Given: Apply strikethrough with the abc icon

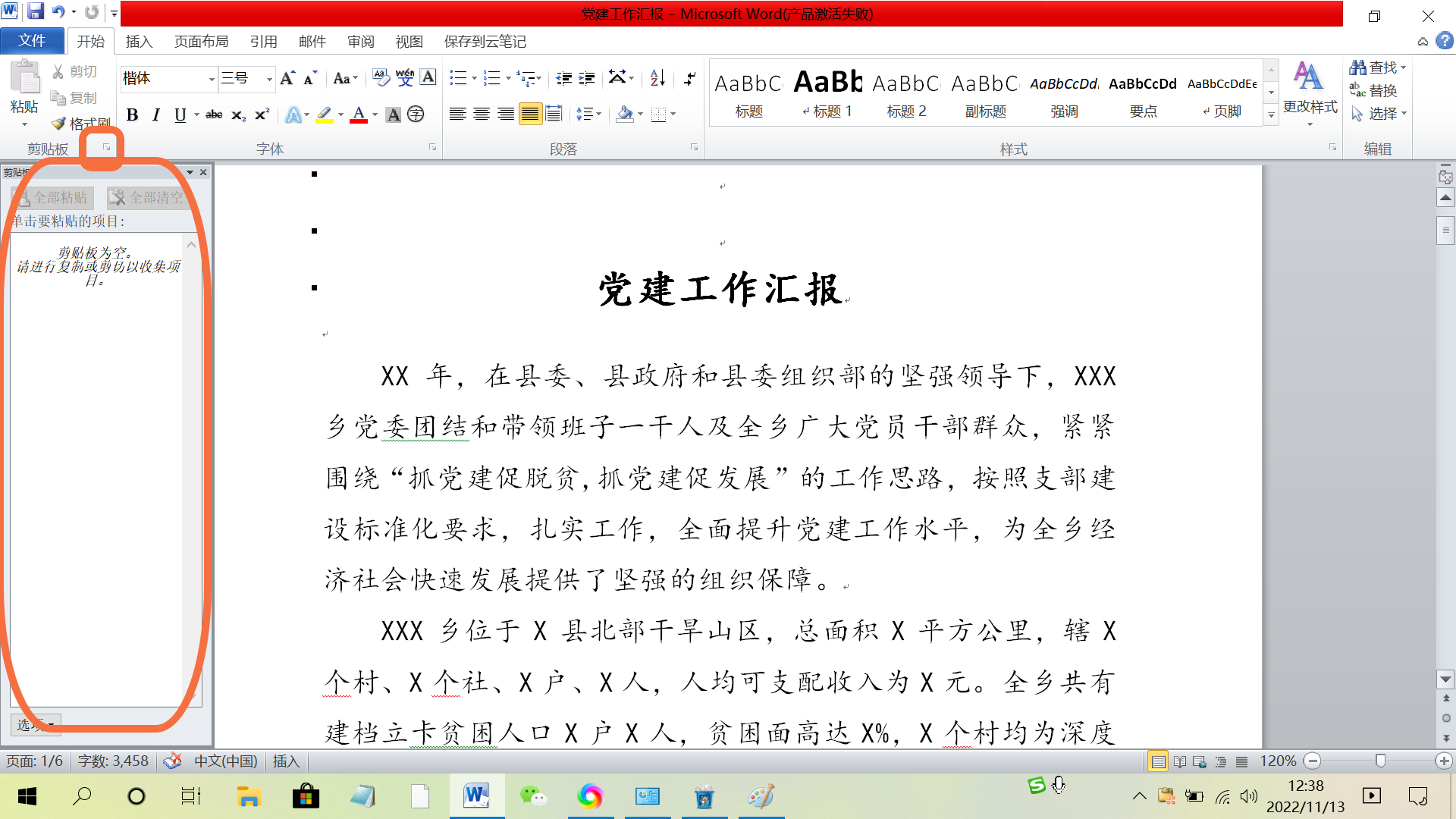Looking at the screenshot, I should coord(214,115).
